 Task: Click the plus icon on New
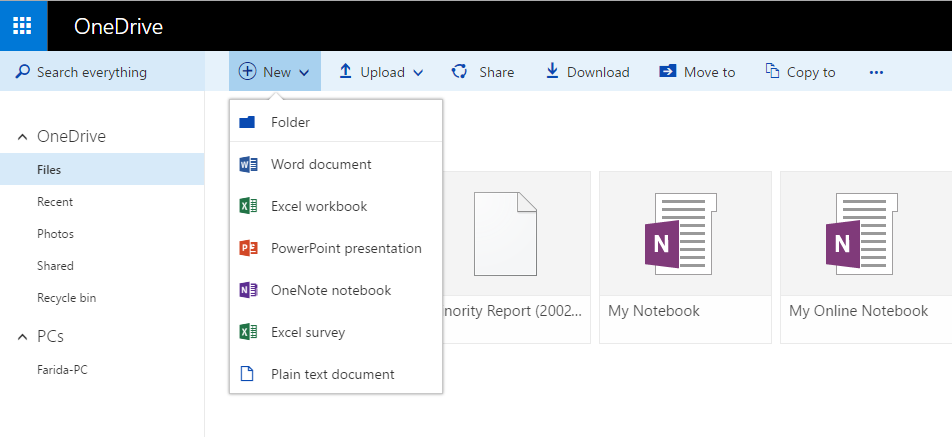(x=246, y=72)
